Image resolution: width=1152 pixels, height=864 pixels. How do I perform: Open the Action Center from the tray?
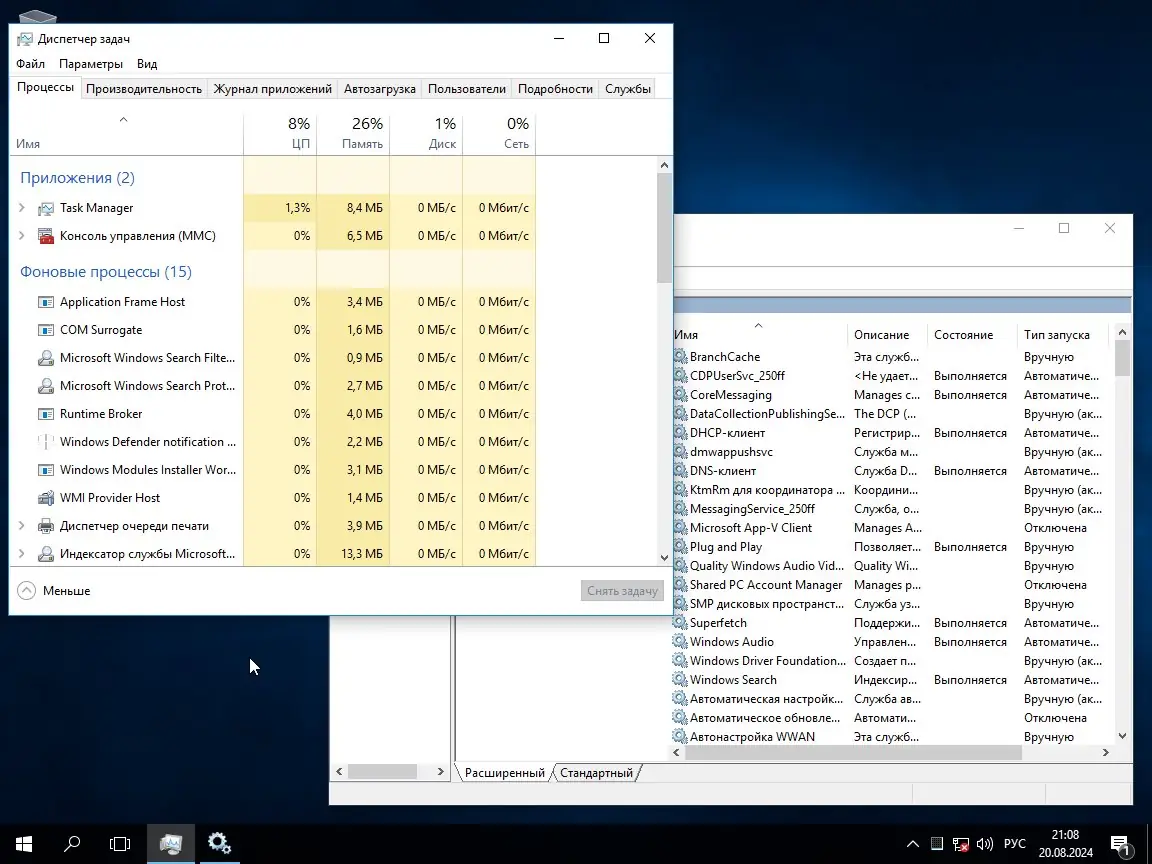1119,843
